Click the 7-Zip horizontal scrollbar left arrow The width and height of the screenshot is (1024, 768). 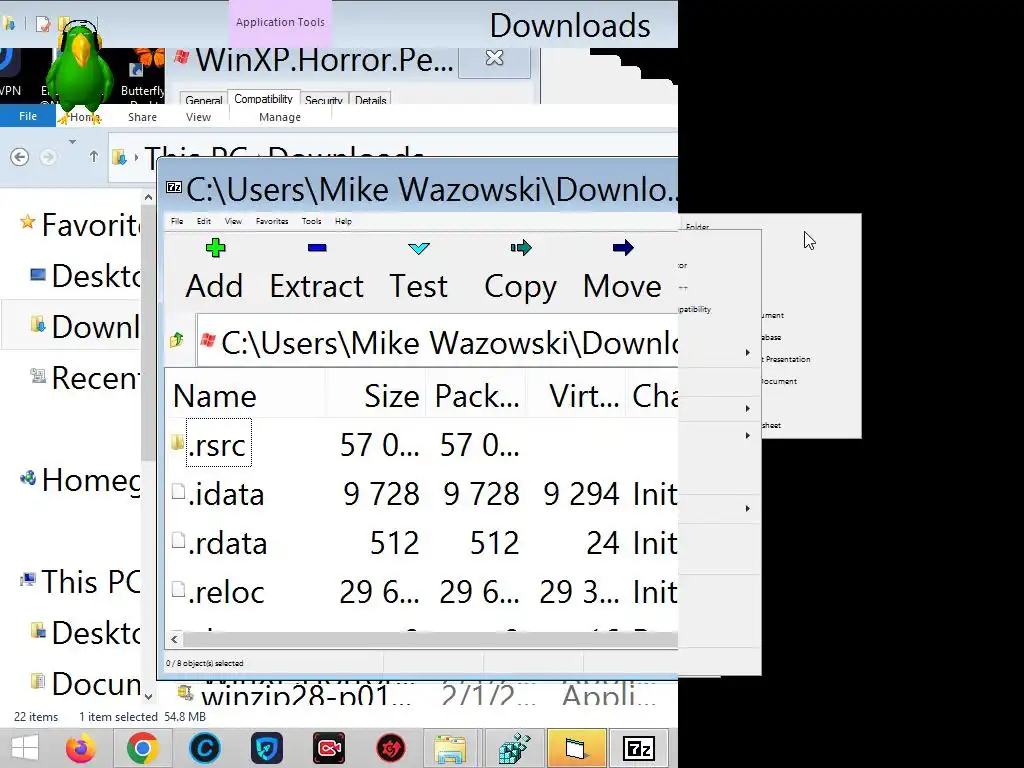click(174, 639)
